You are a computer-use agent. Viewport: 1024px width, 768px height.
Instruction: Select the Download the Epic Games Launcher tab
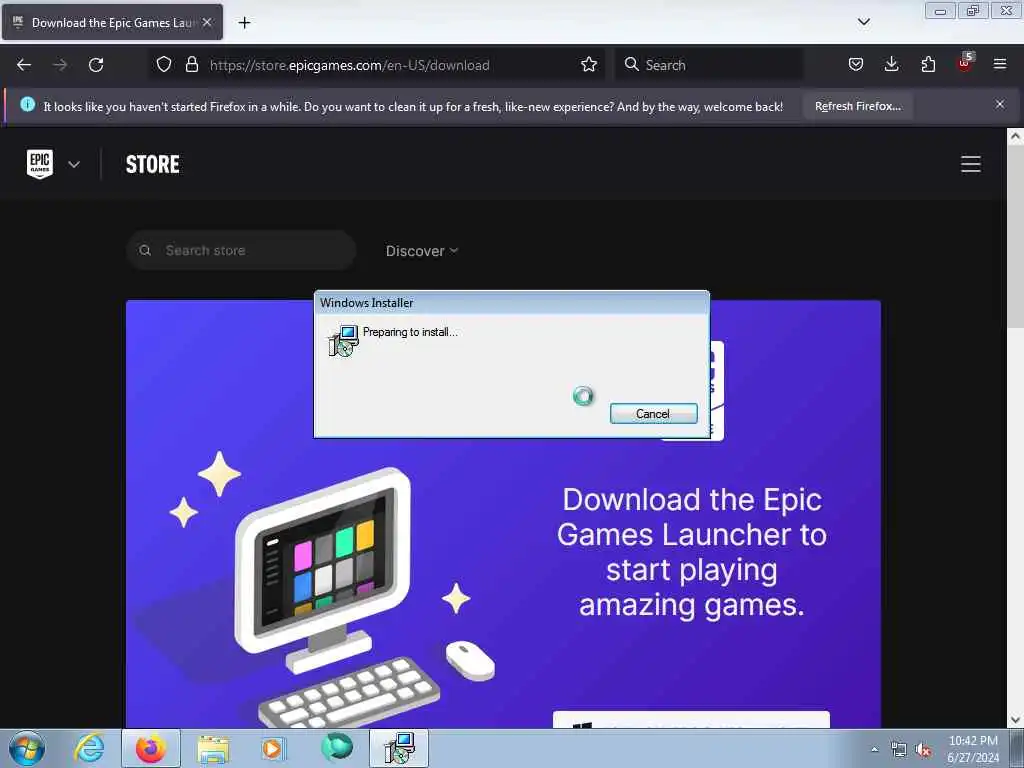click(112, 22)
